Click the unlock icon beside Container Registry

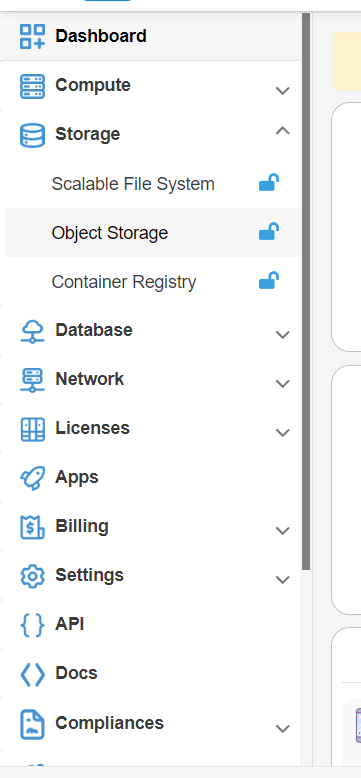click(269, 280)
